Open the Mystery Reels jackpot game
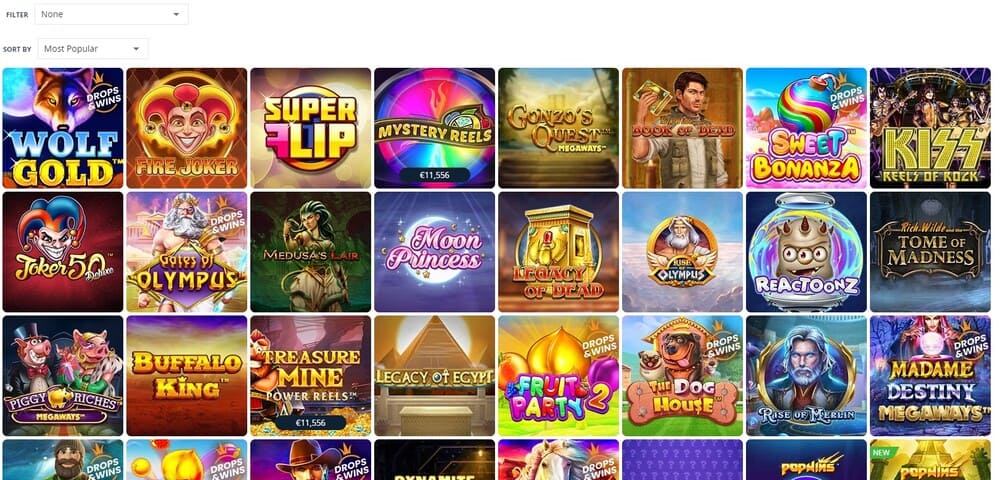Image resolution: width=1000 pixels, height=480 pixels. point(434,128)
